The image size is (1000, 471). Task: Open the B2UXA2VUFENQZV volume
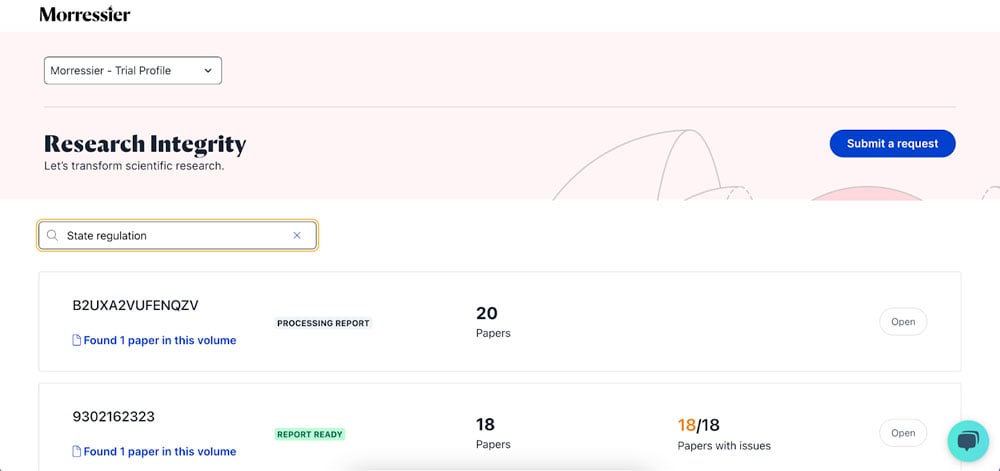click(x=902, y=322)
